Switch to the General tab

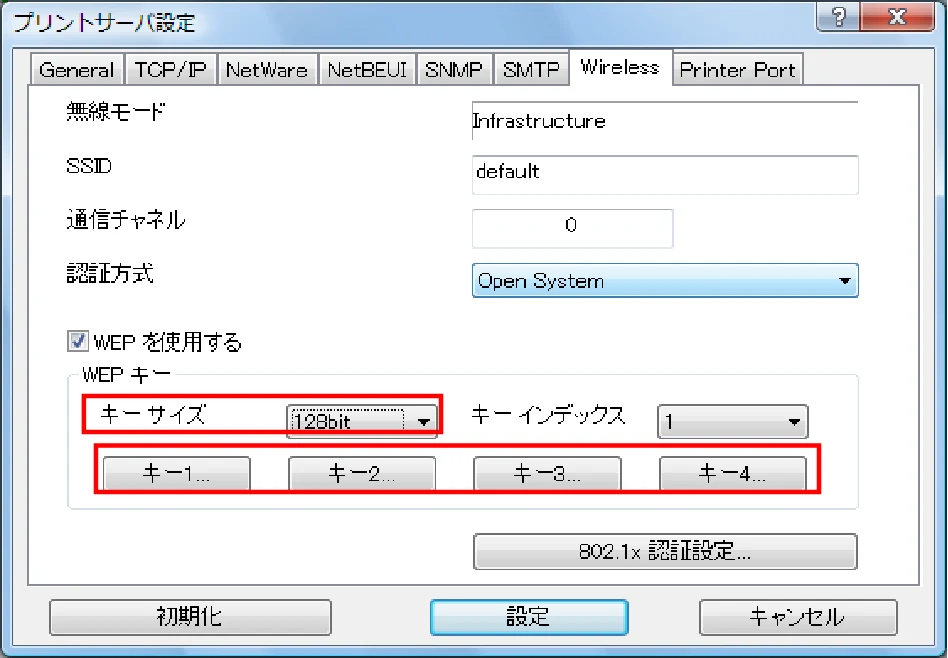[x=77, y=70]
